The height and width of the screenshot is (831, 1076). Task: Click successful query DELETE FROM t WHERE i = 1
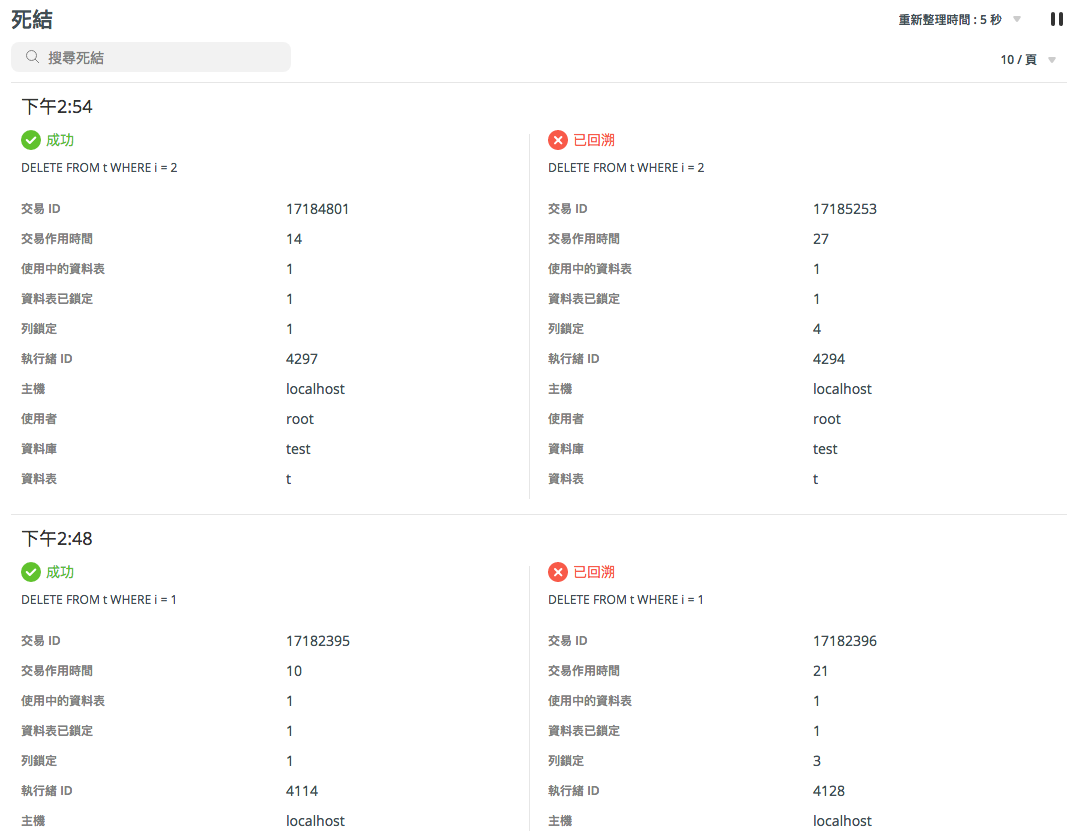[x=99, y=600]
